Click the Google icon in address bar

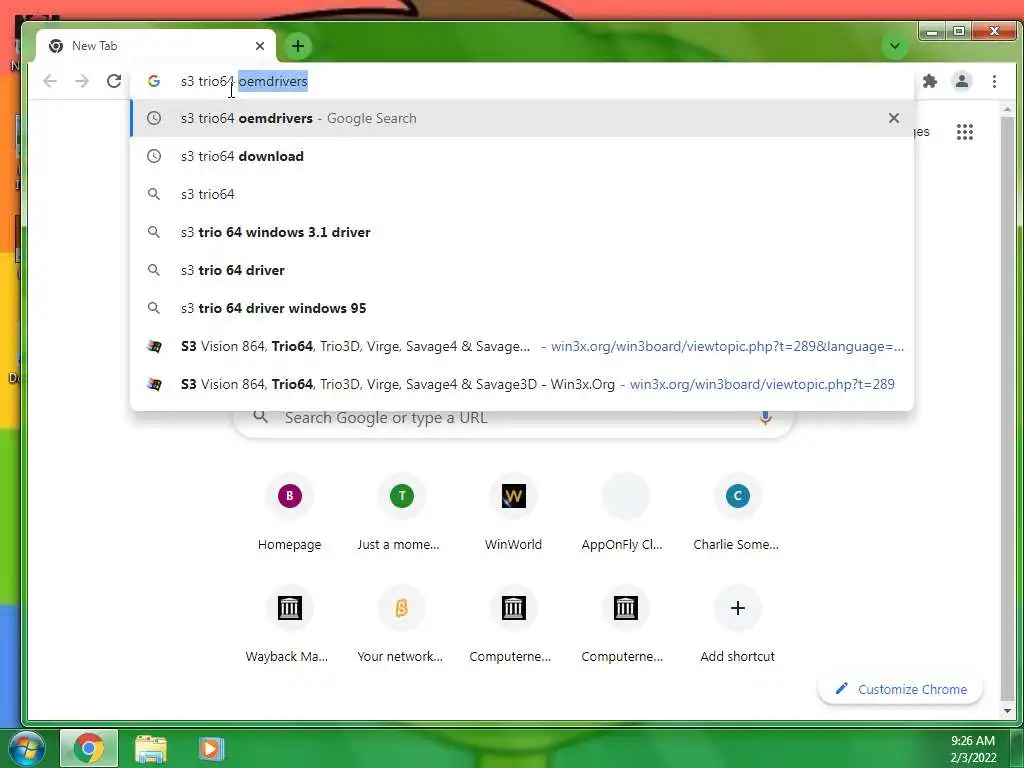153,81
